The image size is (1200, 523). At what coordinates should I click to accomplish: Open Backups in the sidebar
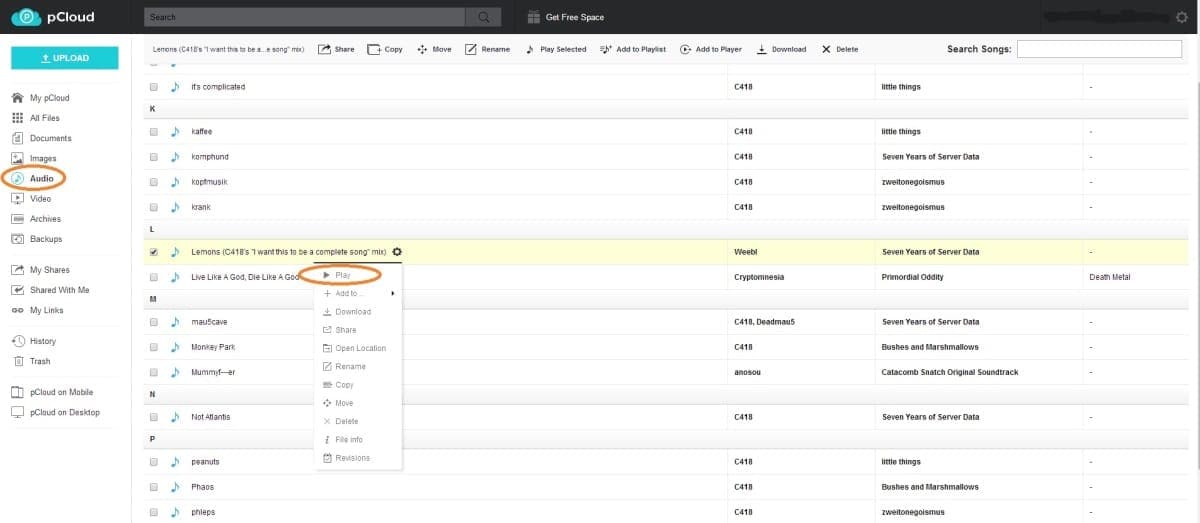tap(37, 239)
